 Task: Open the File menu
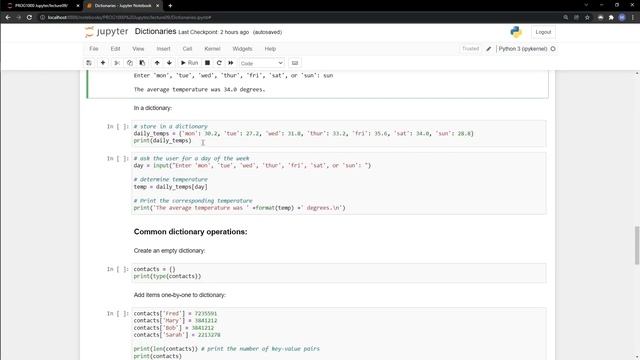pyautogui.click(x=94, y=49)
